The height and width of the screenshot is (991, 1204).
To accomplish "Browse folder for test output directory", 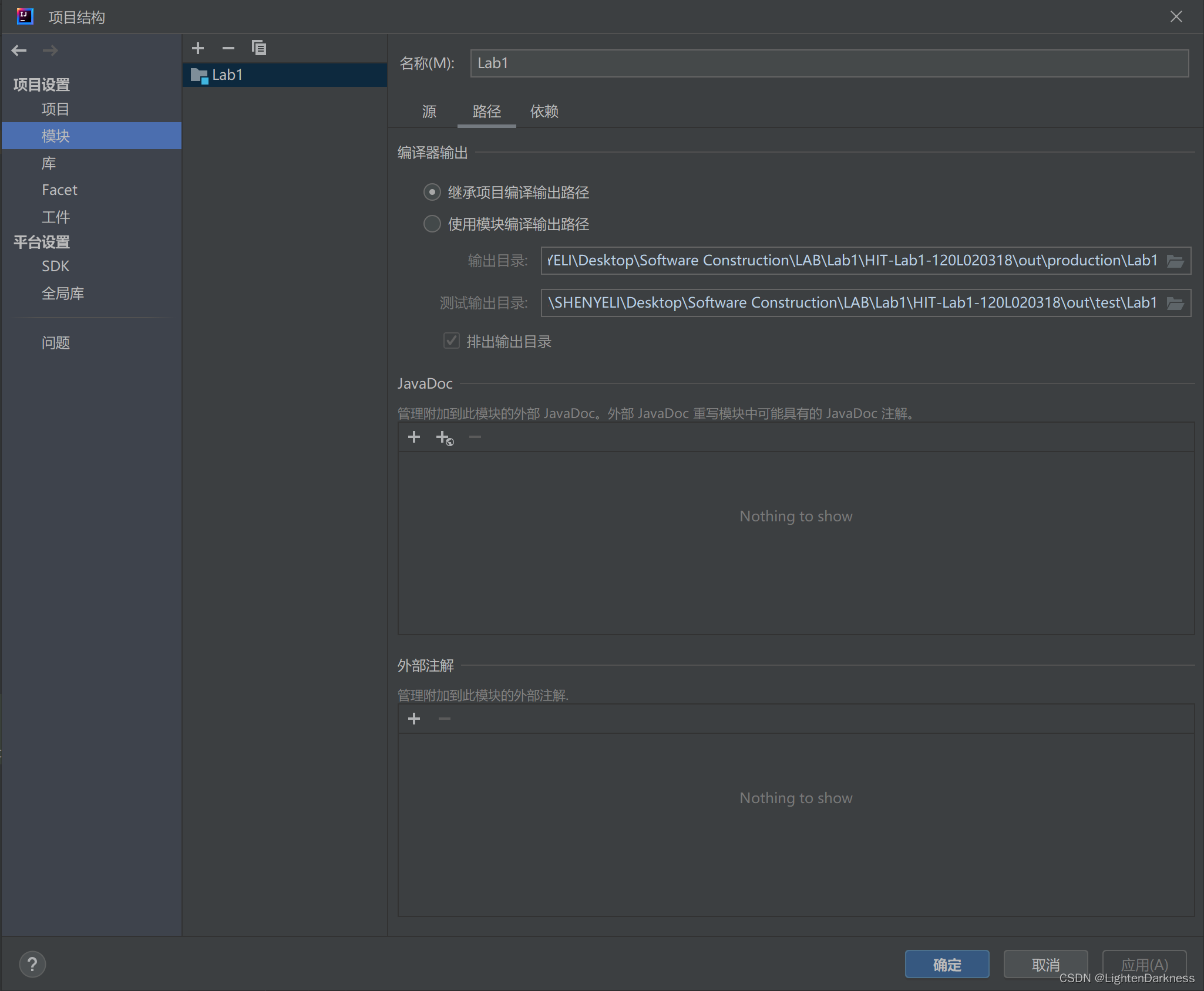I will coord(1175,303).
